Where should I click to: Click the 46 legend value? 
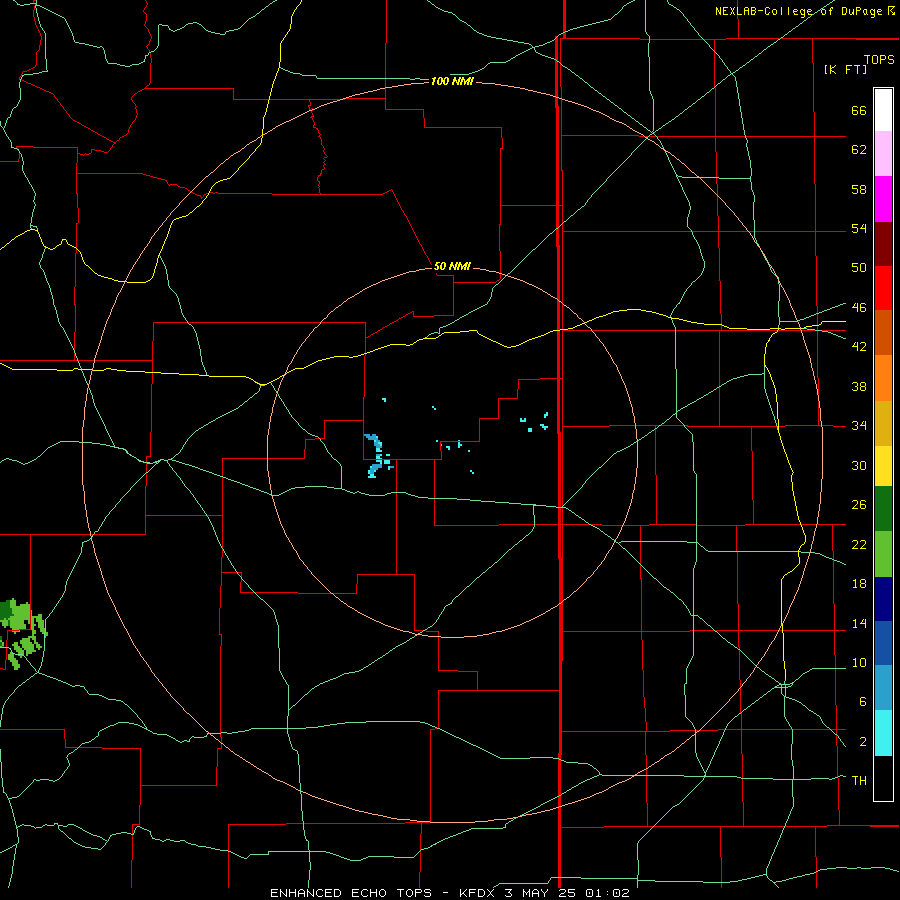[x=859, y=308]
